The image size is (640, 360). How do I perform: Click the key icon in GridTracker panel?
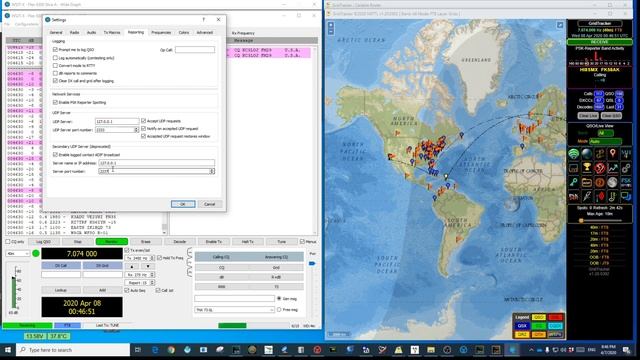[x=574, y=182]
